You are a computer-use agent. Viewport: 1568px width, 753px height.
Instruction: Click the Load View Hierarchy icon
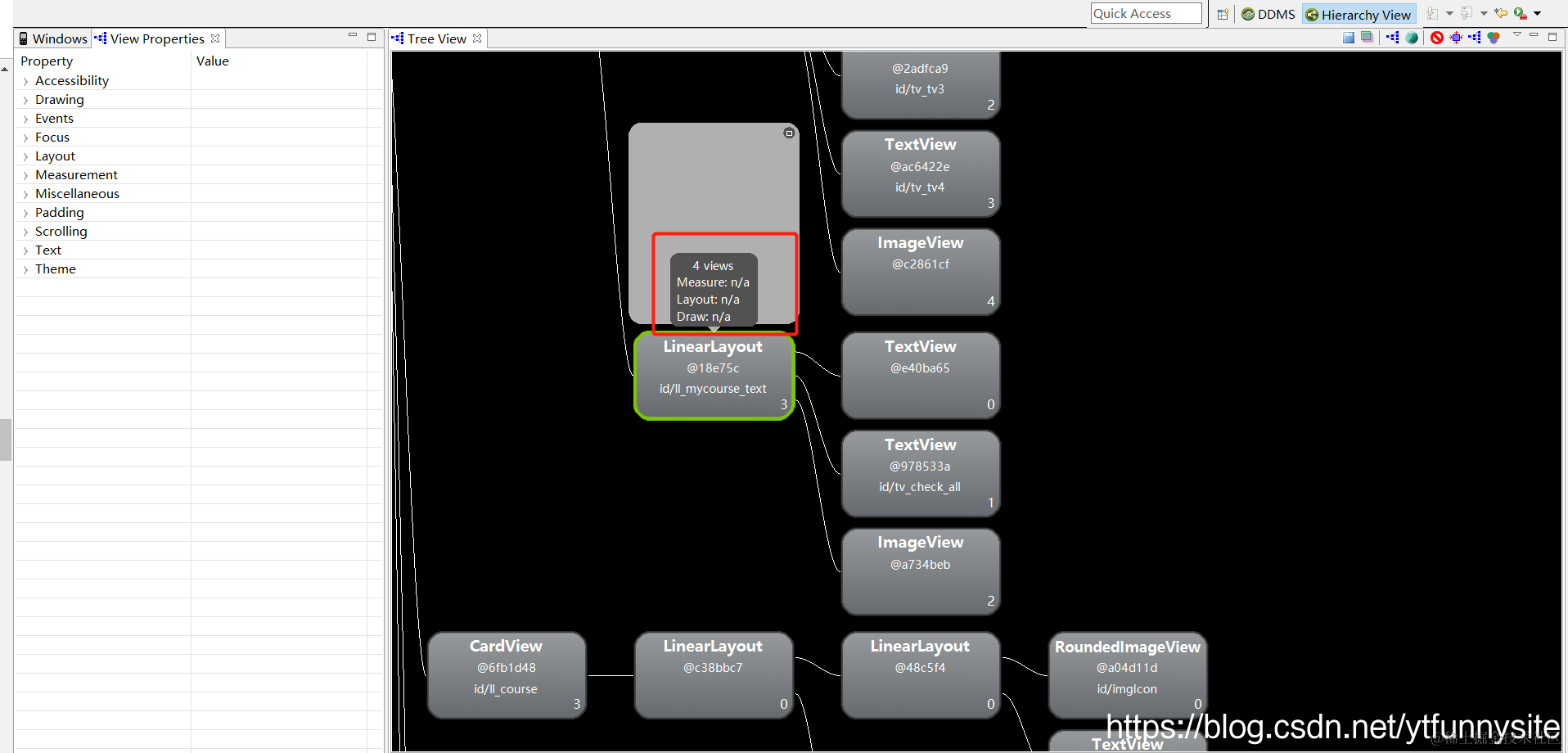(1393, 38)
